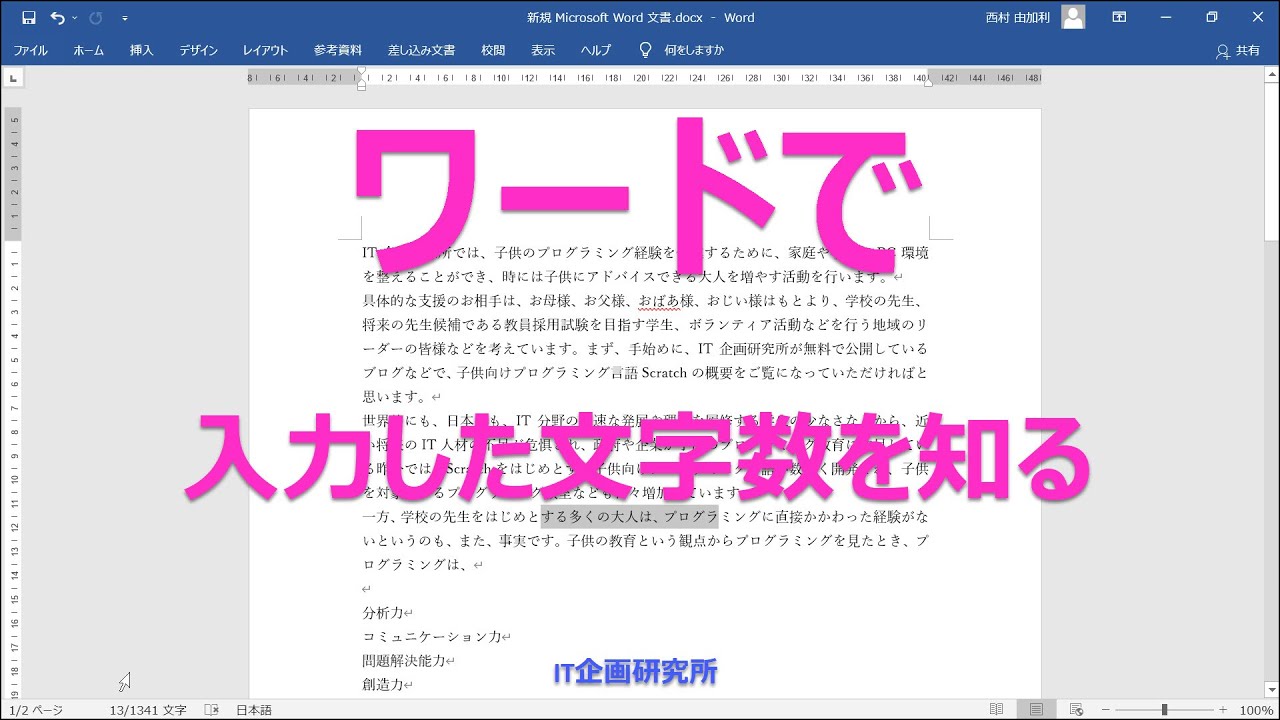Open Ribbon Display Options icon

click(1120, 17)
